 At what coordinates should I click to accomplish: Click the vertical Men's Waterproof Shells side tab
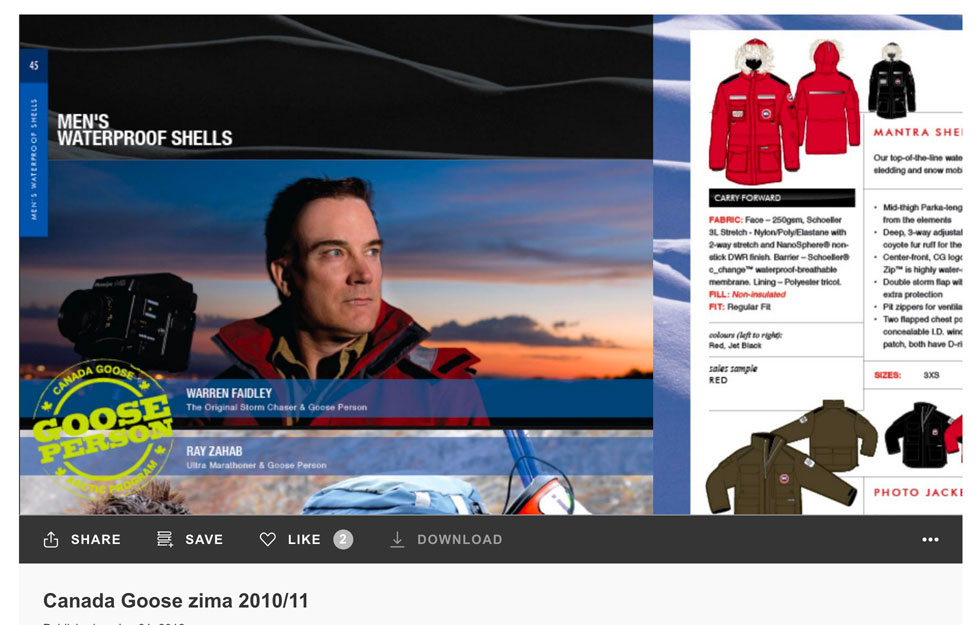tap(34, 158)
